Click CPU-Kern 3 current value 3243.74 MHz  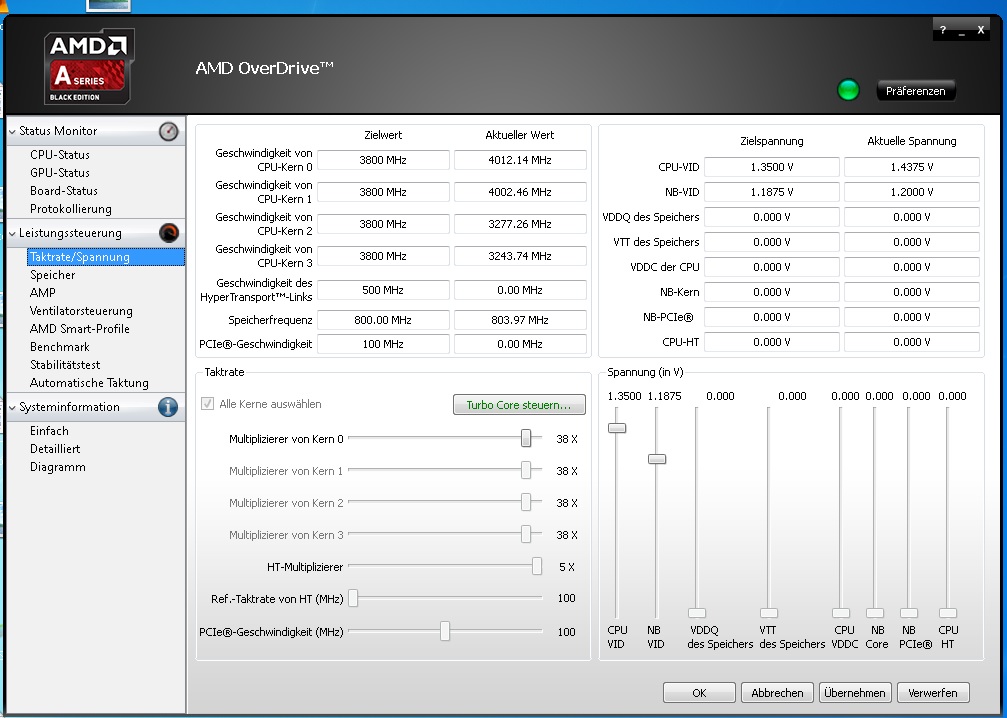[520, 256]
